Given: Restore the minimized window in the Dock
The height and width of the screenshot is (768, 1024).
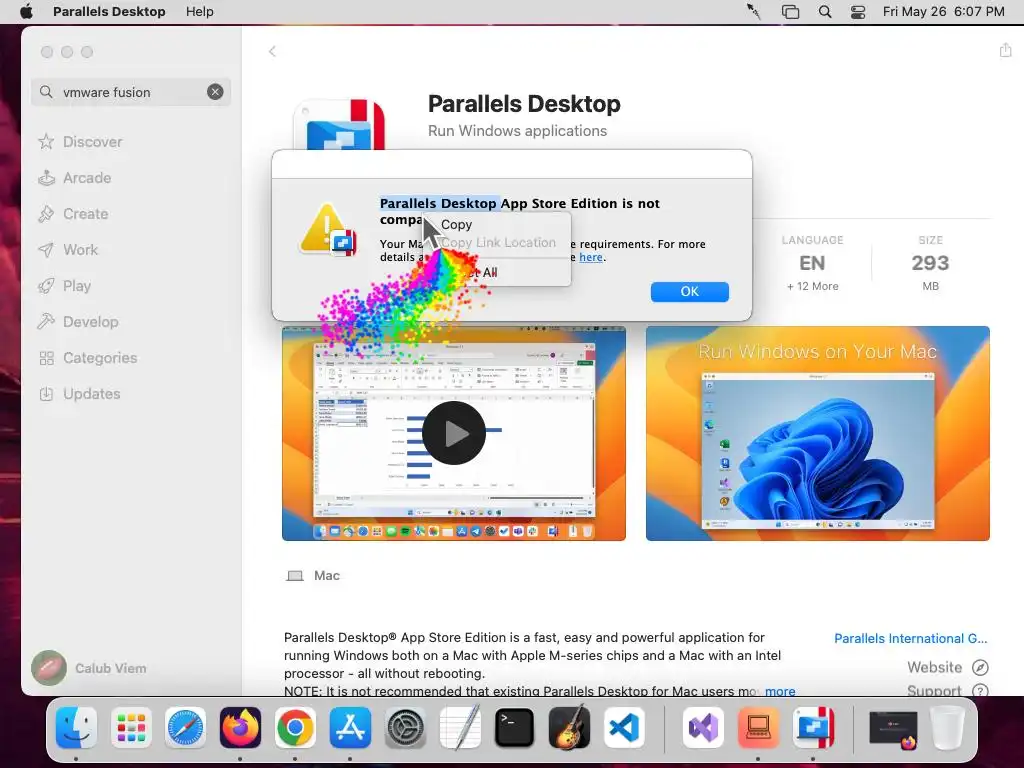Looking at the screenshot, I should [x=893, y=728].
